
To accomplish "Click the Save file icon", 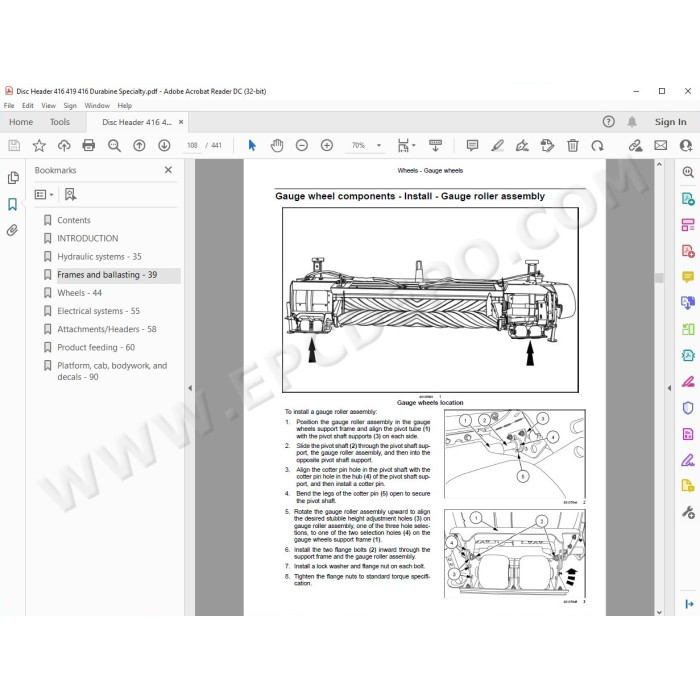I will [x=14, y=145].
